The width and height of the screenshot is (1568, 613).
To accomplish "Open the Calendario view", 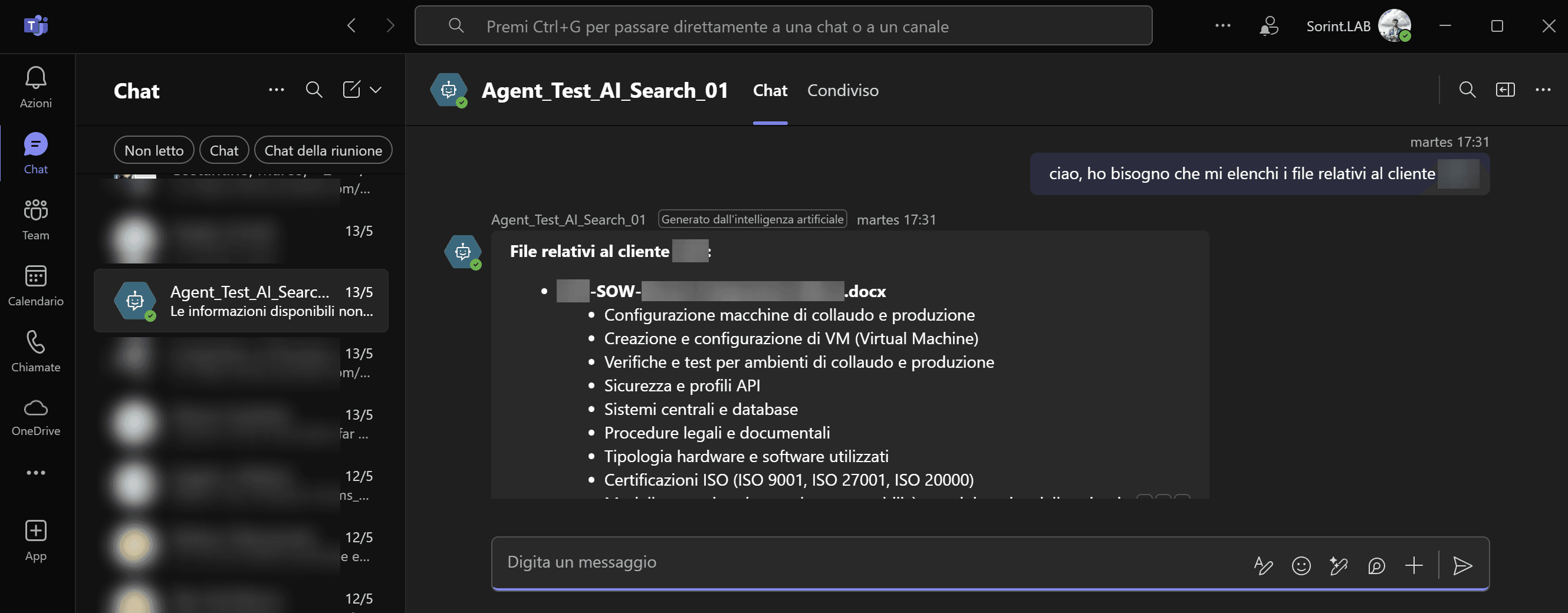I will tap(36, 285).
